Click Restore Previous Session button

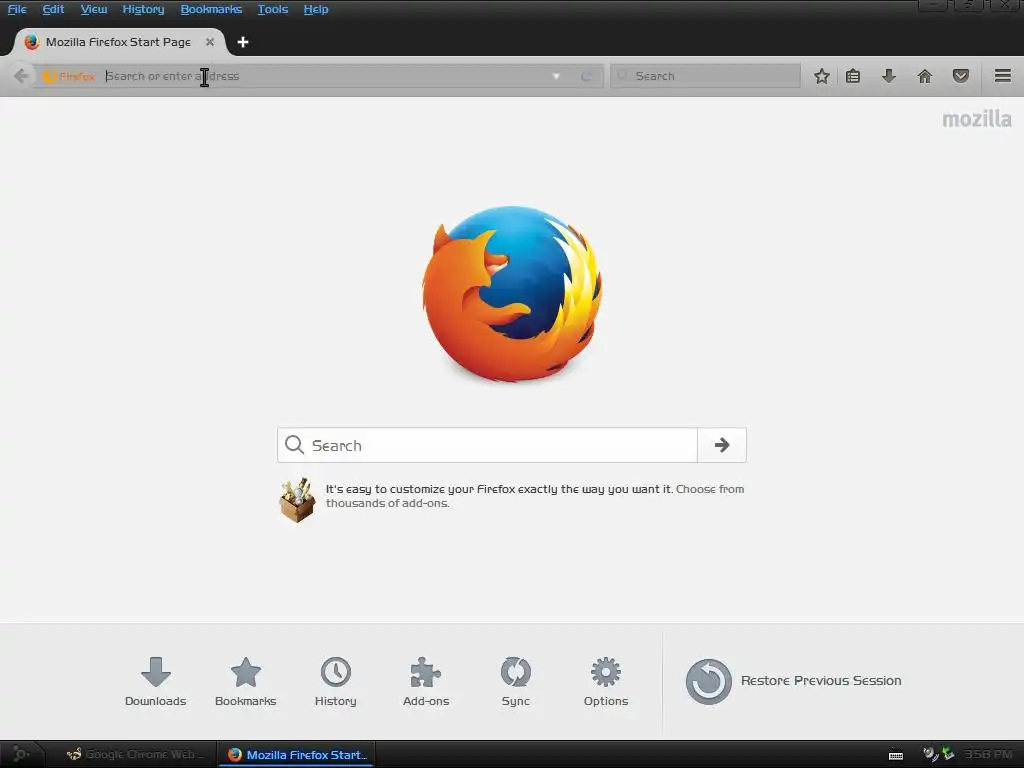[793, 681]
